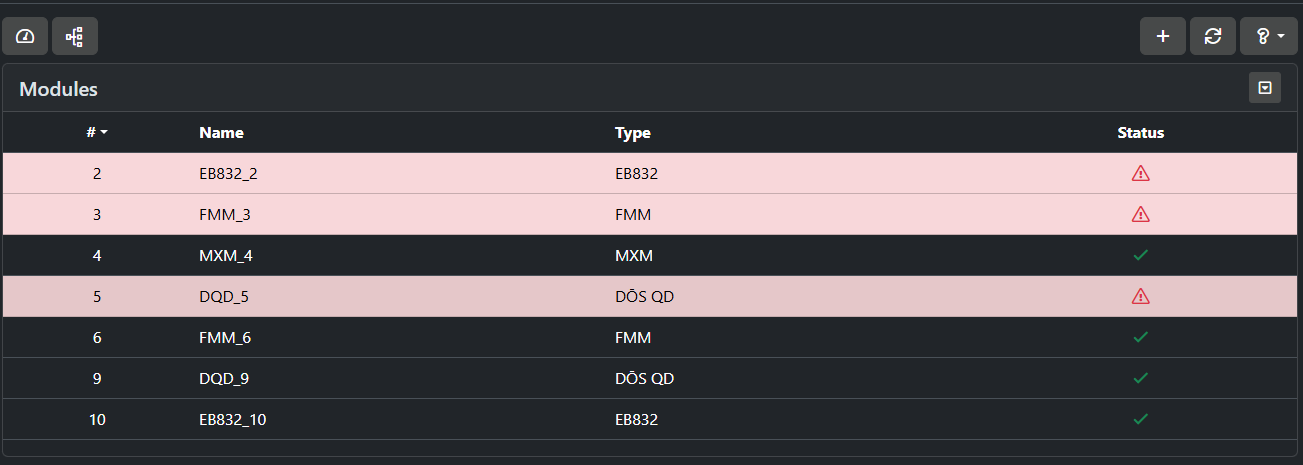1303x465 pixels.
Task: Select the Type column header
Action: pos(633,132)
